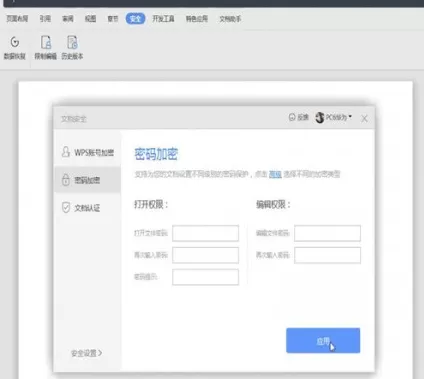Select WPS账号加密 in the dialog sidebar

(x=87, y=152)
